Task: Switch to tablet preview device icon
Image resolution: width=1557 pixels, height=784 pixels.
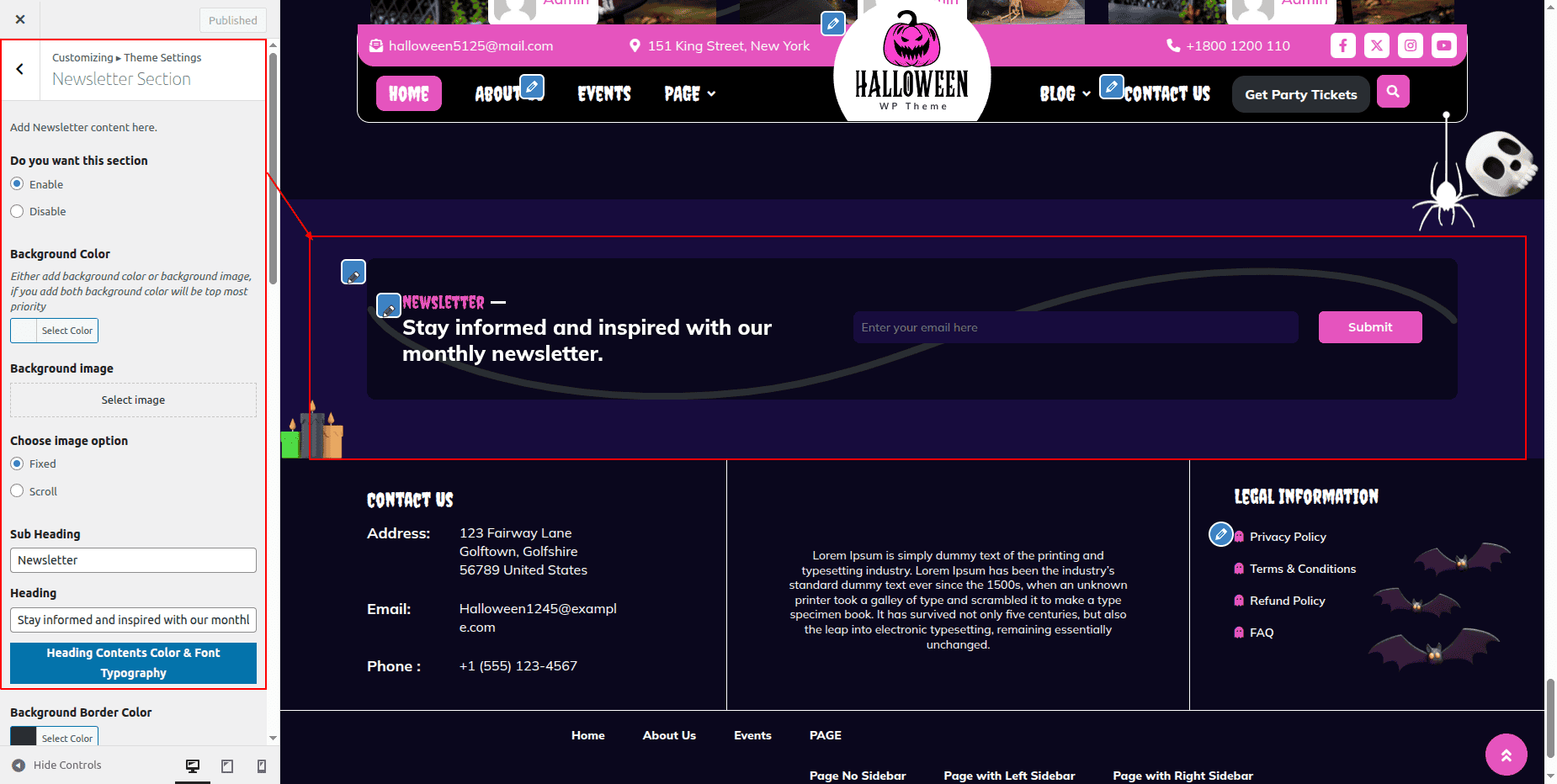Action: point(227,765)
